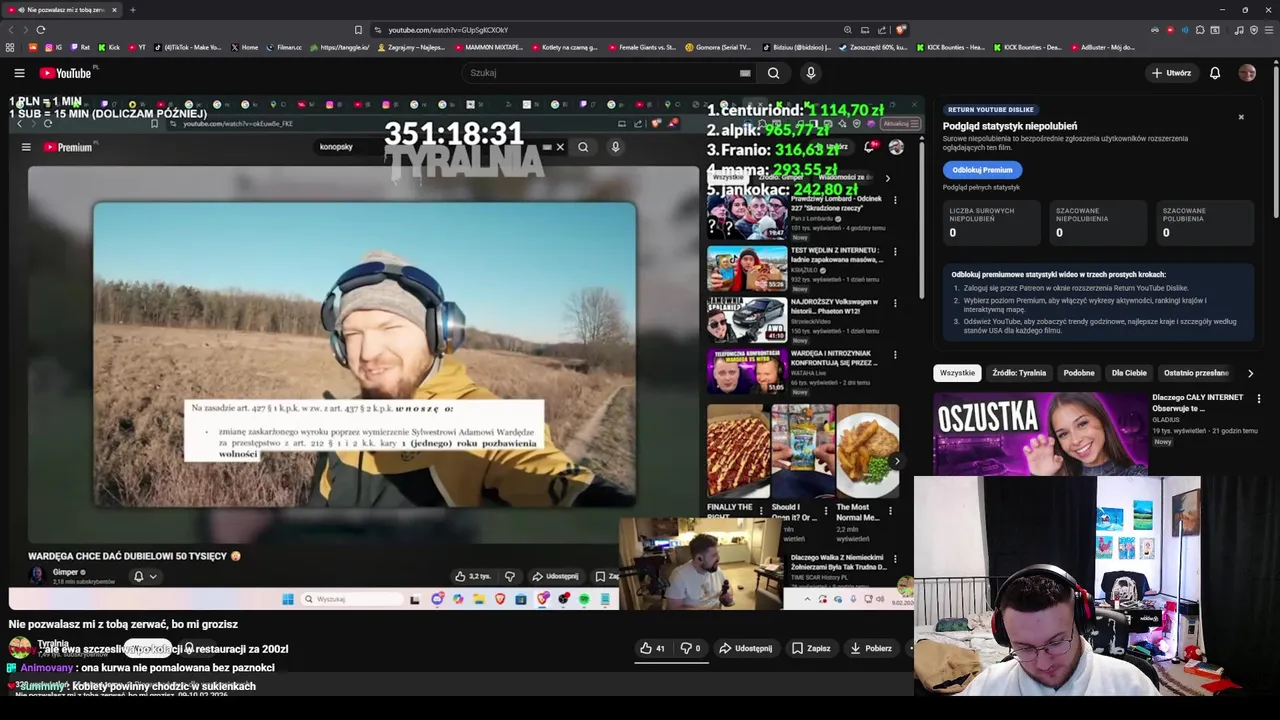Like the video with 41 likes

click(651, 648)
